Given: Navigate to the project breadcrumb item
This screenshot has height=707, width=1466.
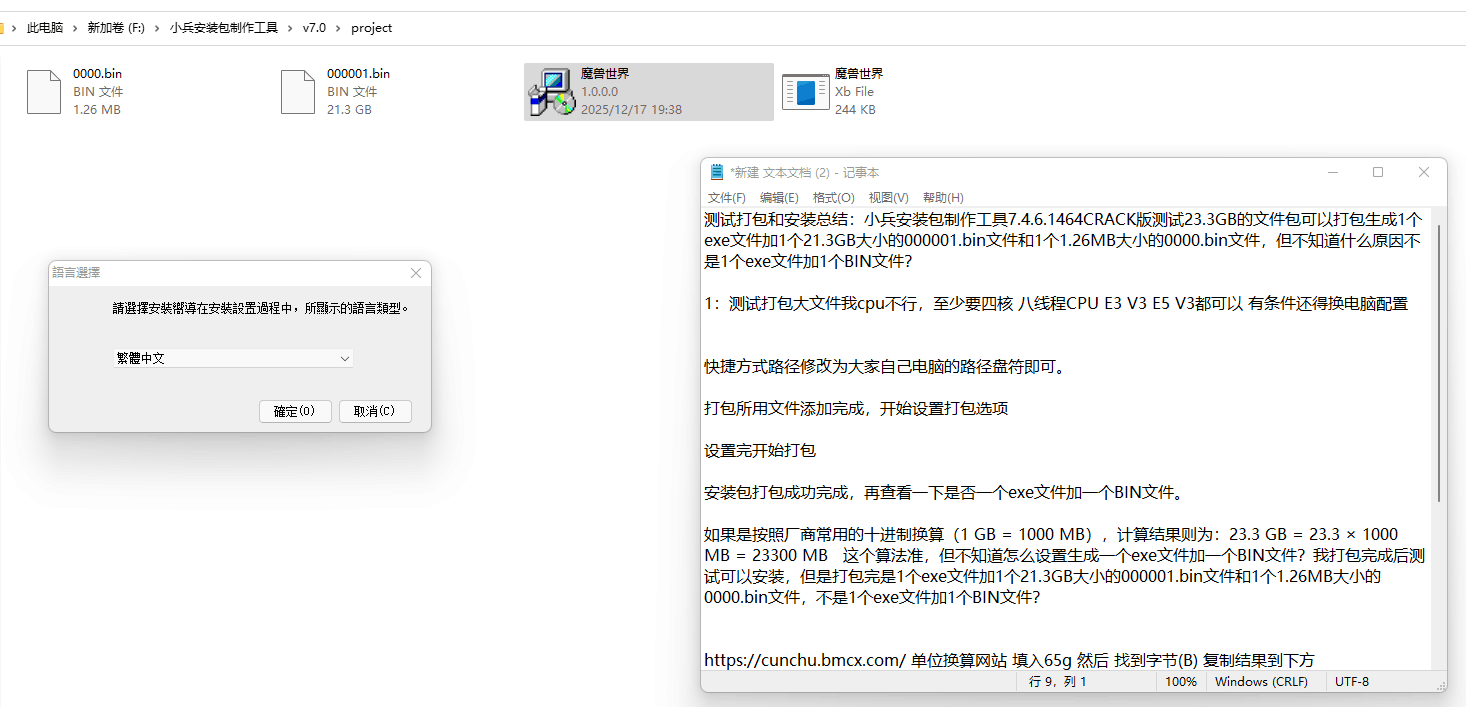Looking at the screenshot, I should pos(371,27).
